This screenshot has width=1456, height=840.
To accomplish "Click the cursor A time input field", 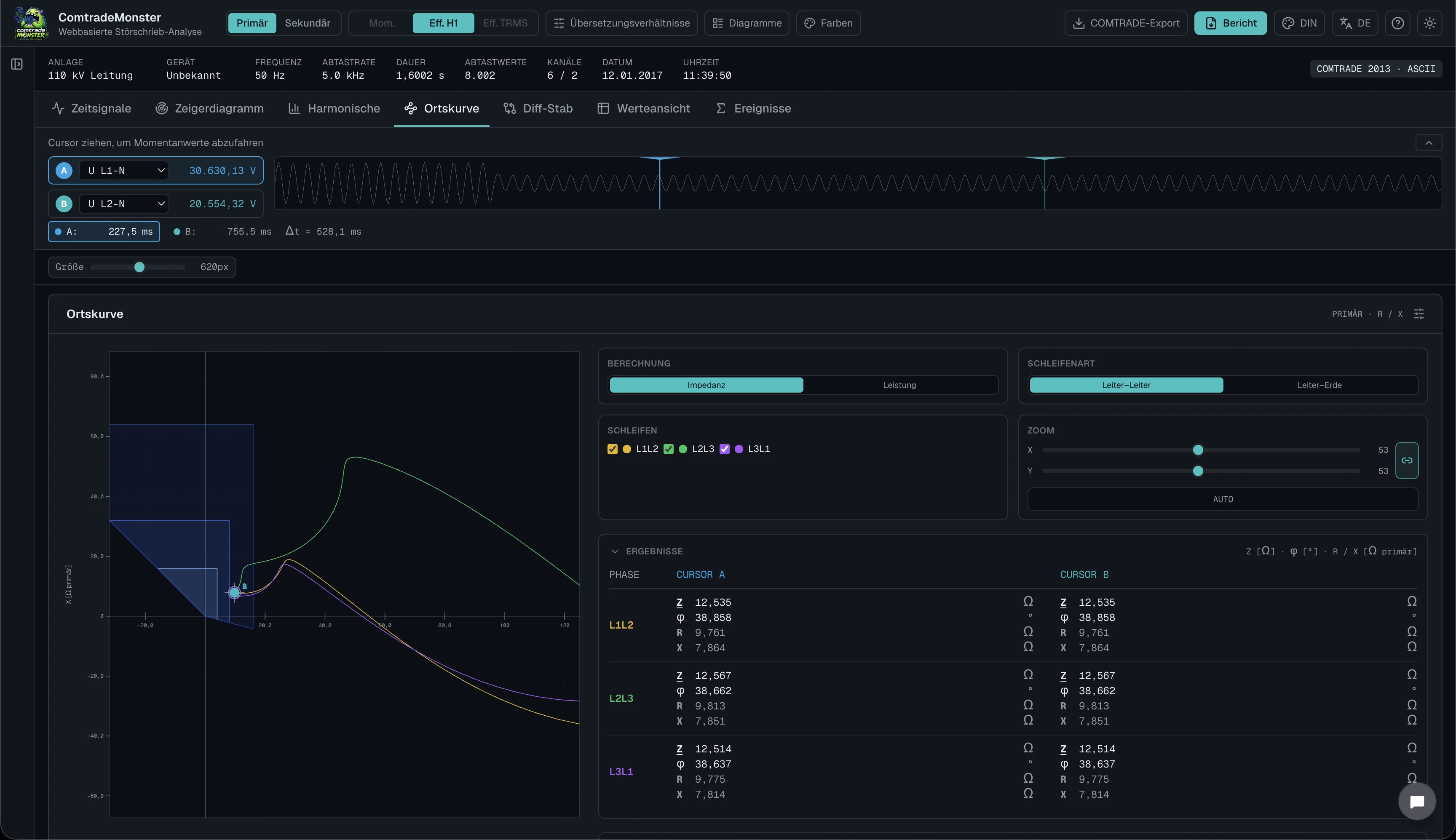I will [104, 231].
